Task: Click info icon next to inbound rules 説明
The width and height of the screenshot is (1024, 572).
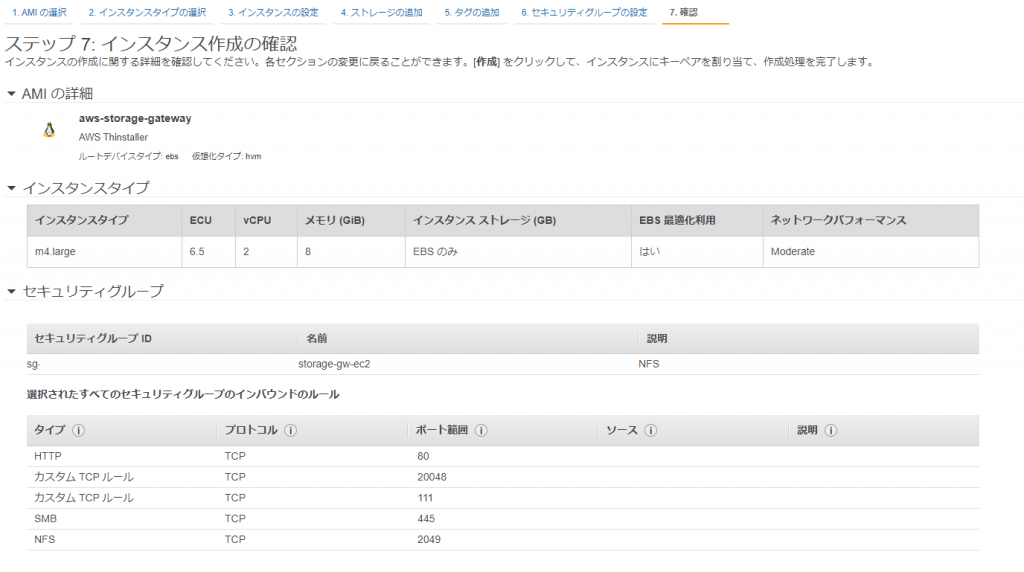Action: 831,430
